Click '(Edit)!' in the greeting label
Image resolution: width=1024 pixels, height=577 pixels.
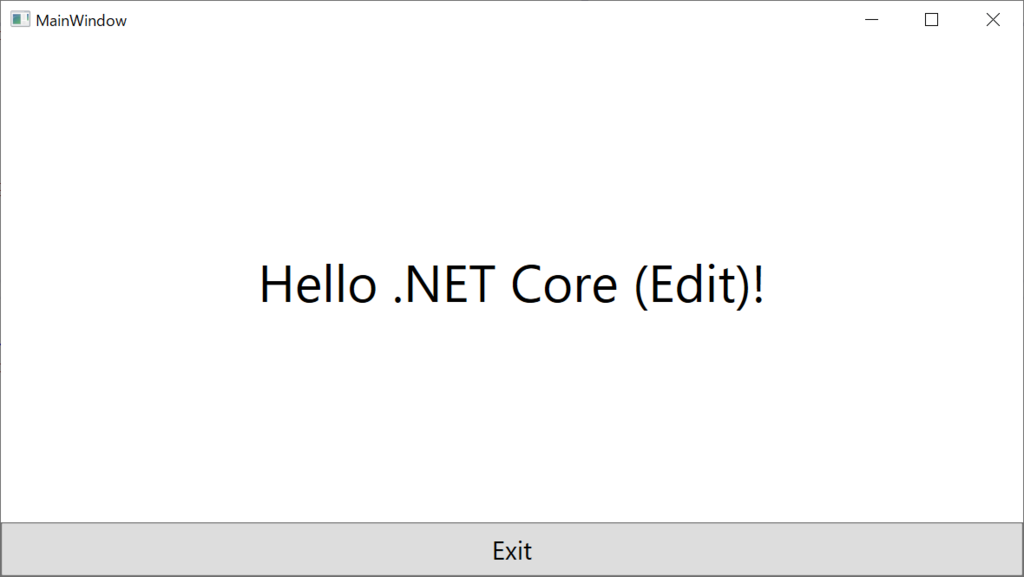[x=699, y=285]
